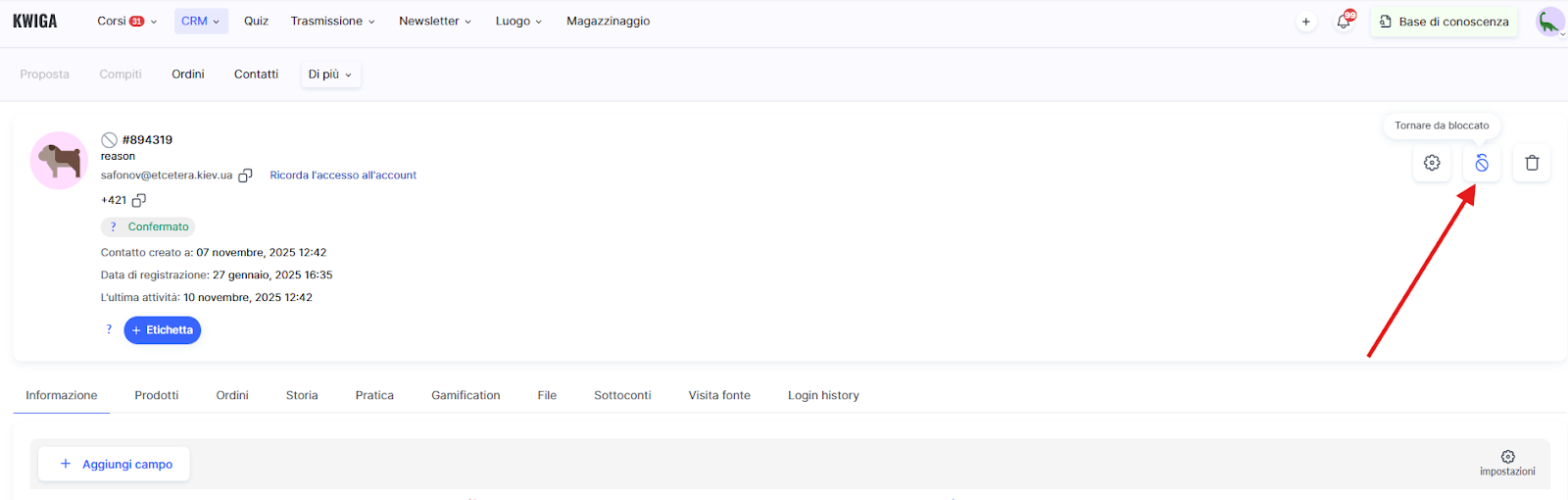Viewport: 1568px width, 500px height.
Task: Click the Etichetta add tag button
Action: (163, 330)
